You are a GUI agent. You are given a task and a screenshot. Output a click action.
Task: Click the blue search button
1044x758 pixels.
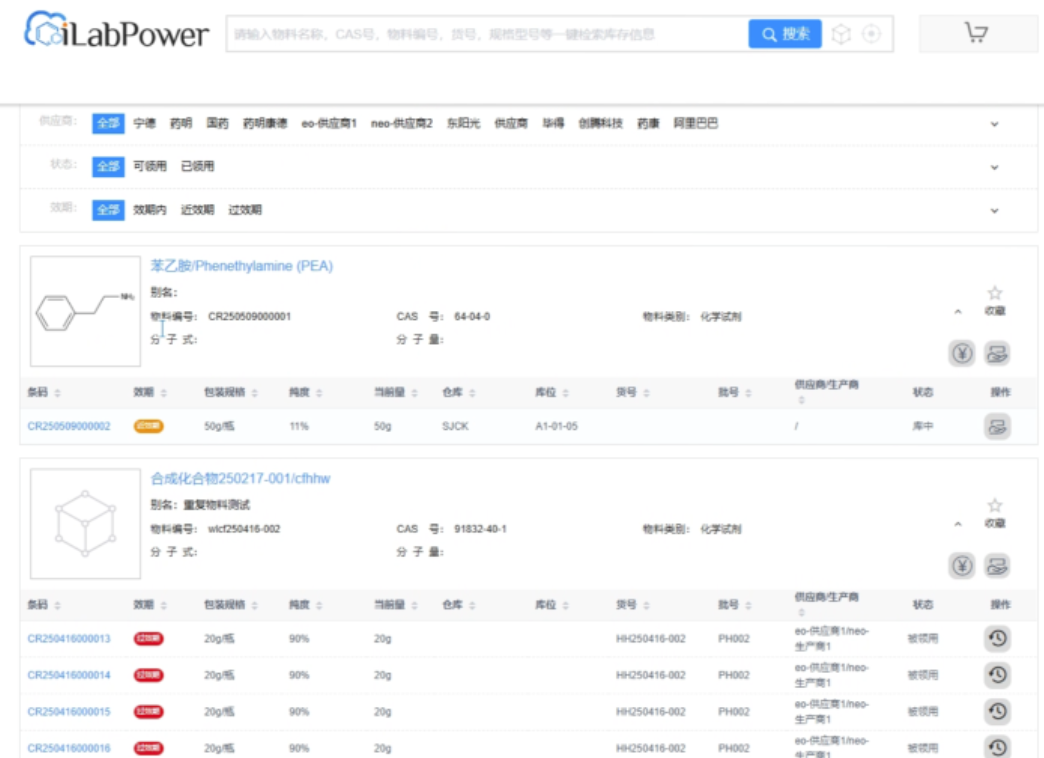click(x=785, y=34)
